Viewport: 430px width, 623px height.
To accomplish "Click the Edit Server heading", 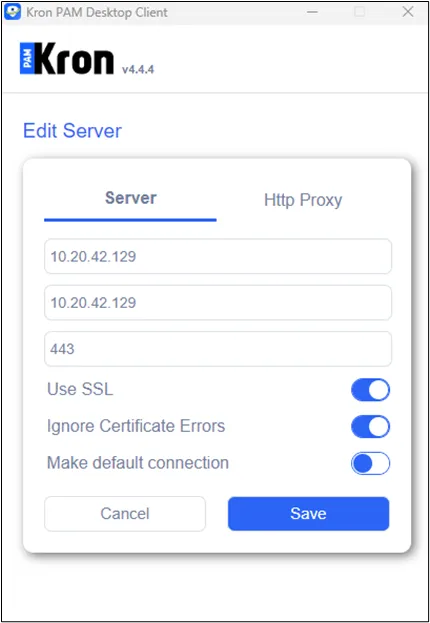I will click(72, 131).
